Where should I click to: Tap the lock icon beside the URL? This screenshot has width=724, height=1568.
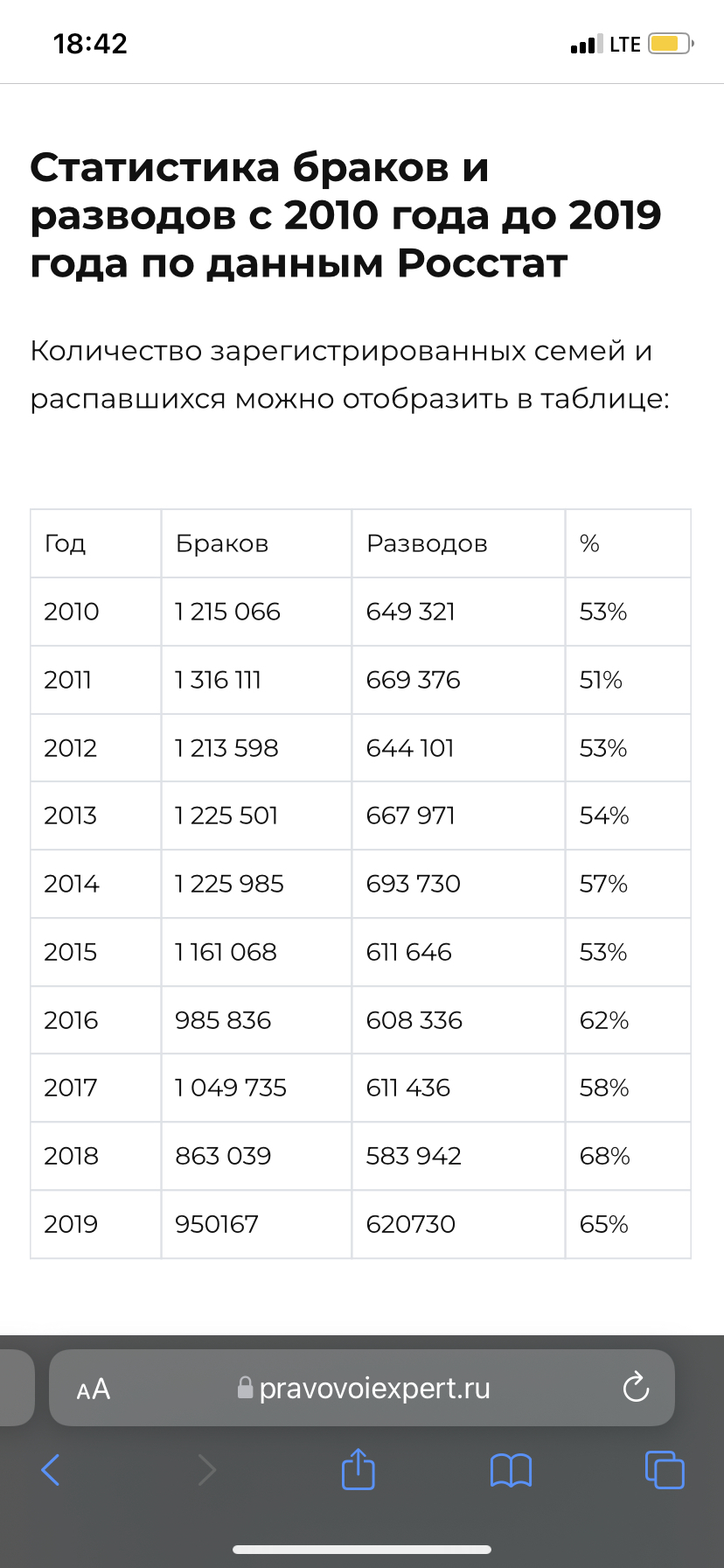point(246,1388)
